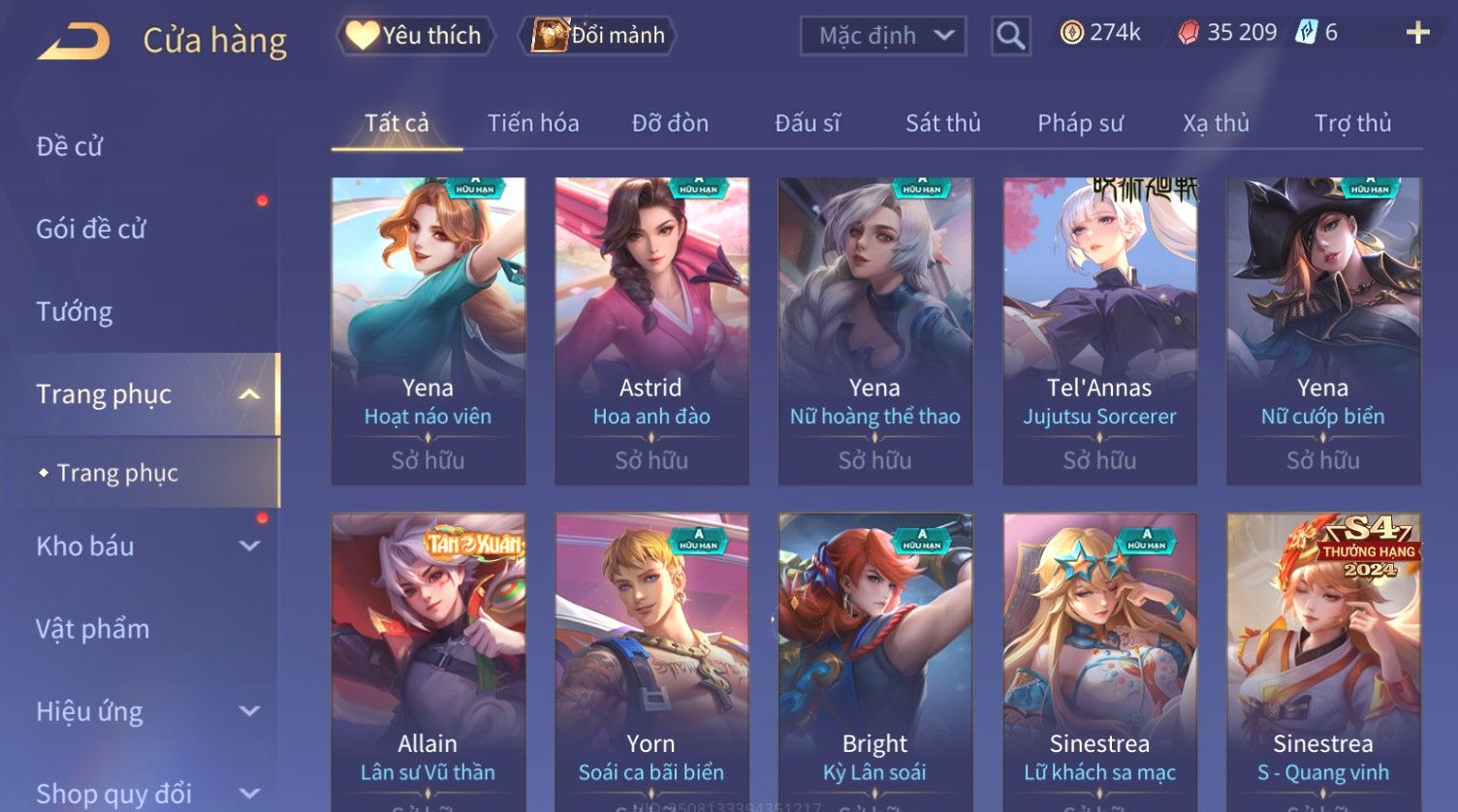Switch to the Pháp sư tab
The height and width of the screenshot is (812, 1458).
coord(1080,123)
